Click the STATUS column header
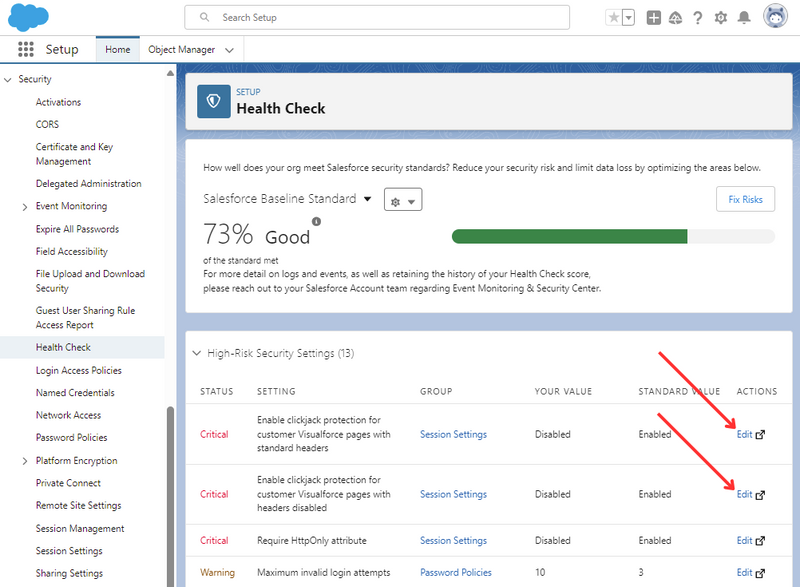This screenshot has height=587, width=800. (216, 392)
